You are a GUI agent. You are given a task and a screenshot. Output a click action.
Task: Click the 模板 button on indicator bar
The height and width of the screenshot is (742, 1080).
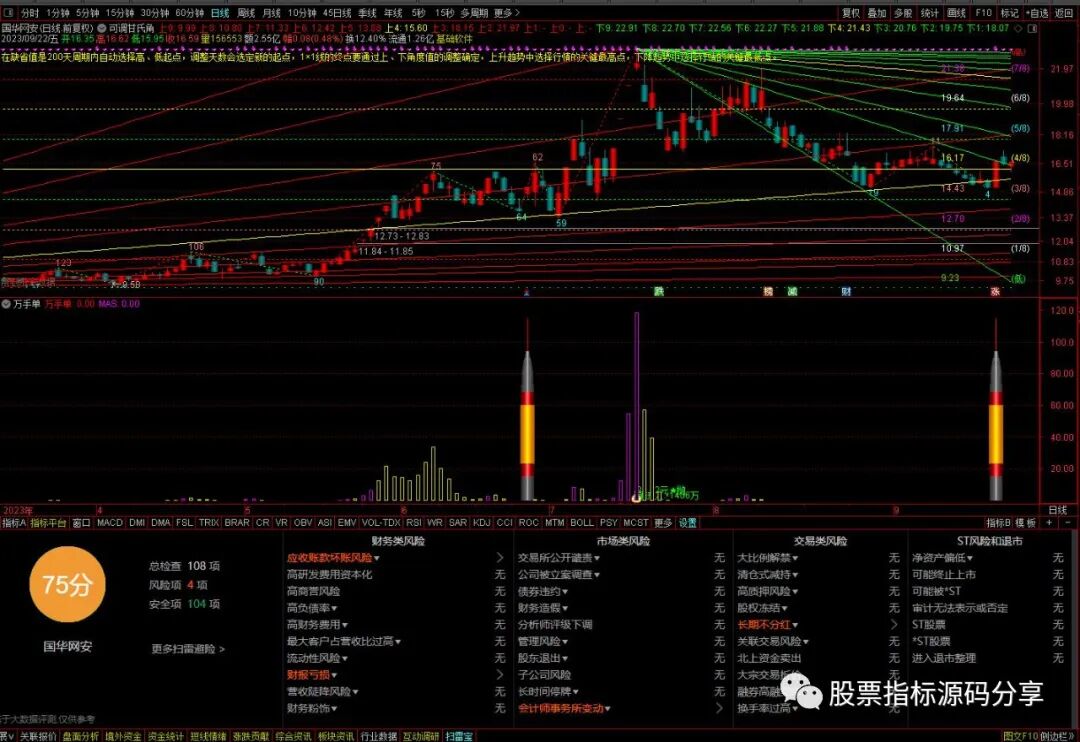point(1025,523)
